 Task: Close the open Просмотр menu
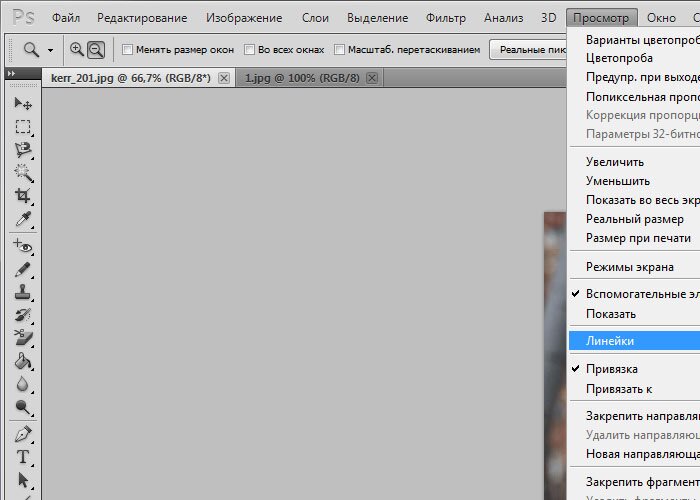[x=601, y=18]
